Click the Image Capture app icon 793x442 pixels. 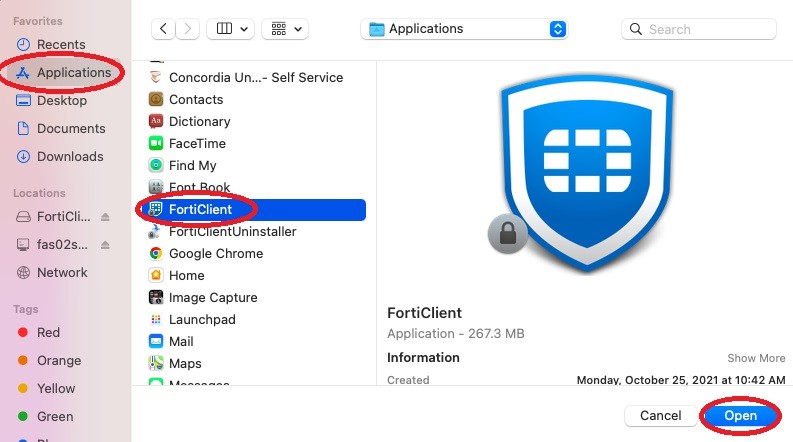tap(156, 297)
